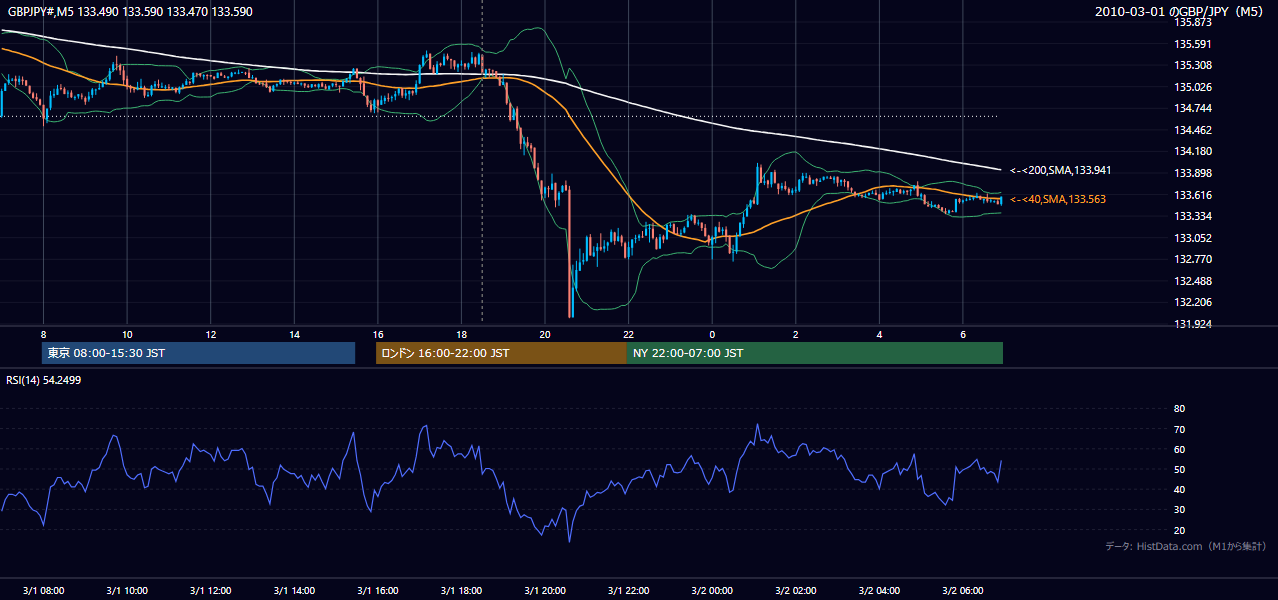Click price axis value 132.770
Viewport: 1278px width, 600px height.
(x=1192, y=259)
